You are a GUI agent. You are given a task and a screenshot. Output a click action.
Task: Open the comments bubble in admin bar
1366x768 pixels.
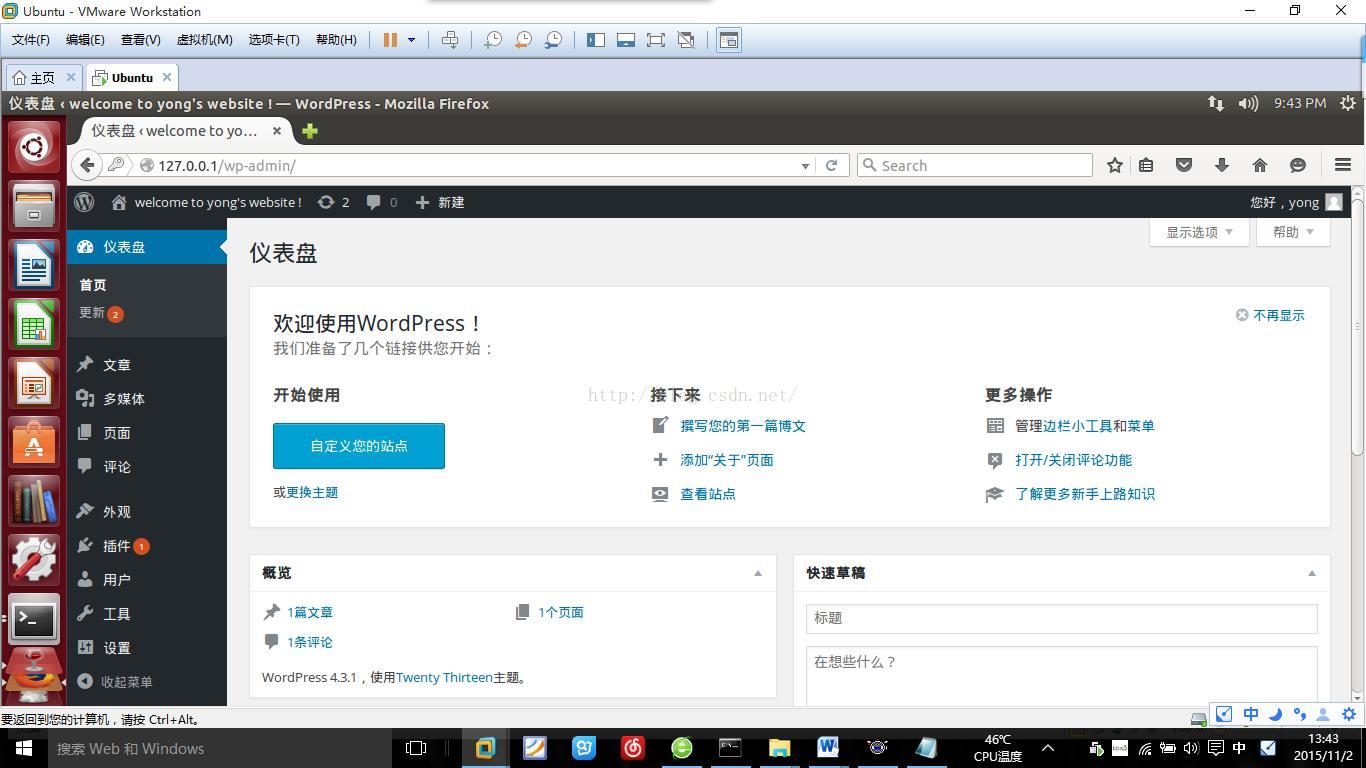[381, 202]
